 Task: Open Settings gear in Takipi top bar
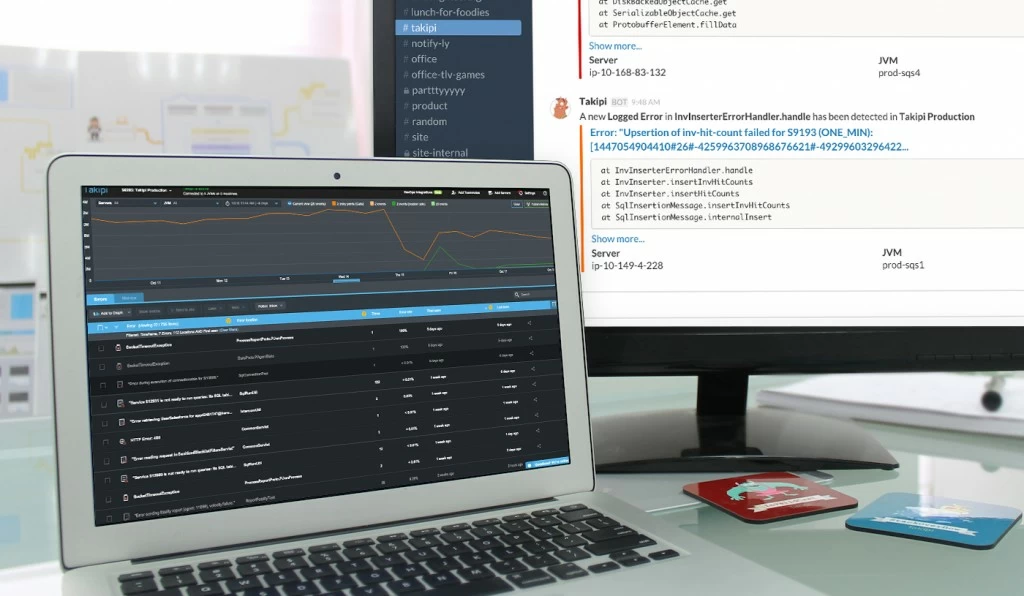tap(521, 193)
